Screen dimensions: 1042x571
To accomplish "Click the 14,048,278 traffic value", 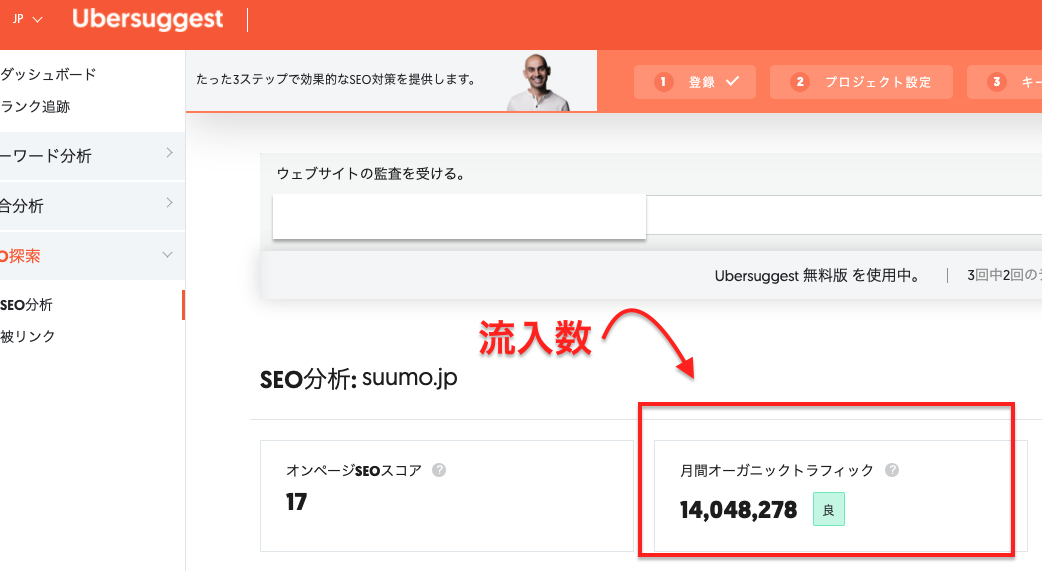I will point(738,510).
